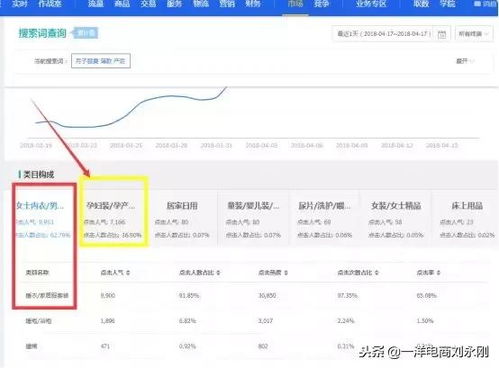Screen dimensions: 499x368
Task: Click the 3,017 点击热度 value
Action: [x=266, y=321]
